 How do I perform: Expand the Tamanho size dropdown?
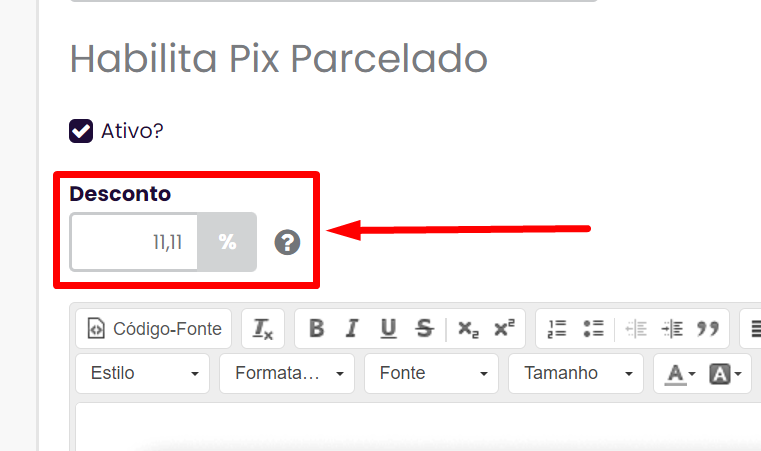tap(576, 373)
